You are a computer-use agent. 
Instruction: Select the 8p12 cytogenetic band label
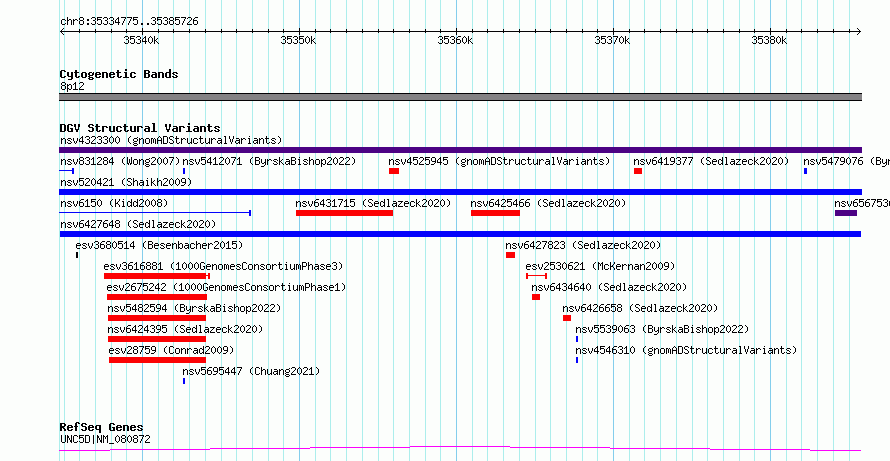[x=72, y=86]
